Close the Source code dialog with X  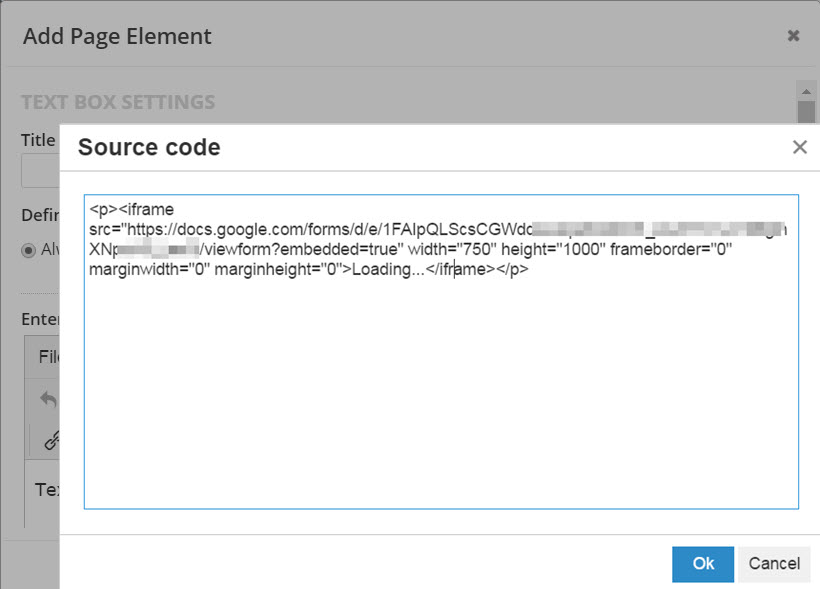pyautogui.click(x=799, y=148)
